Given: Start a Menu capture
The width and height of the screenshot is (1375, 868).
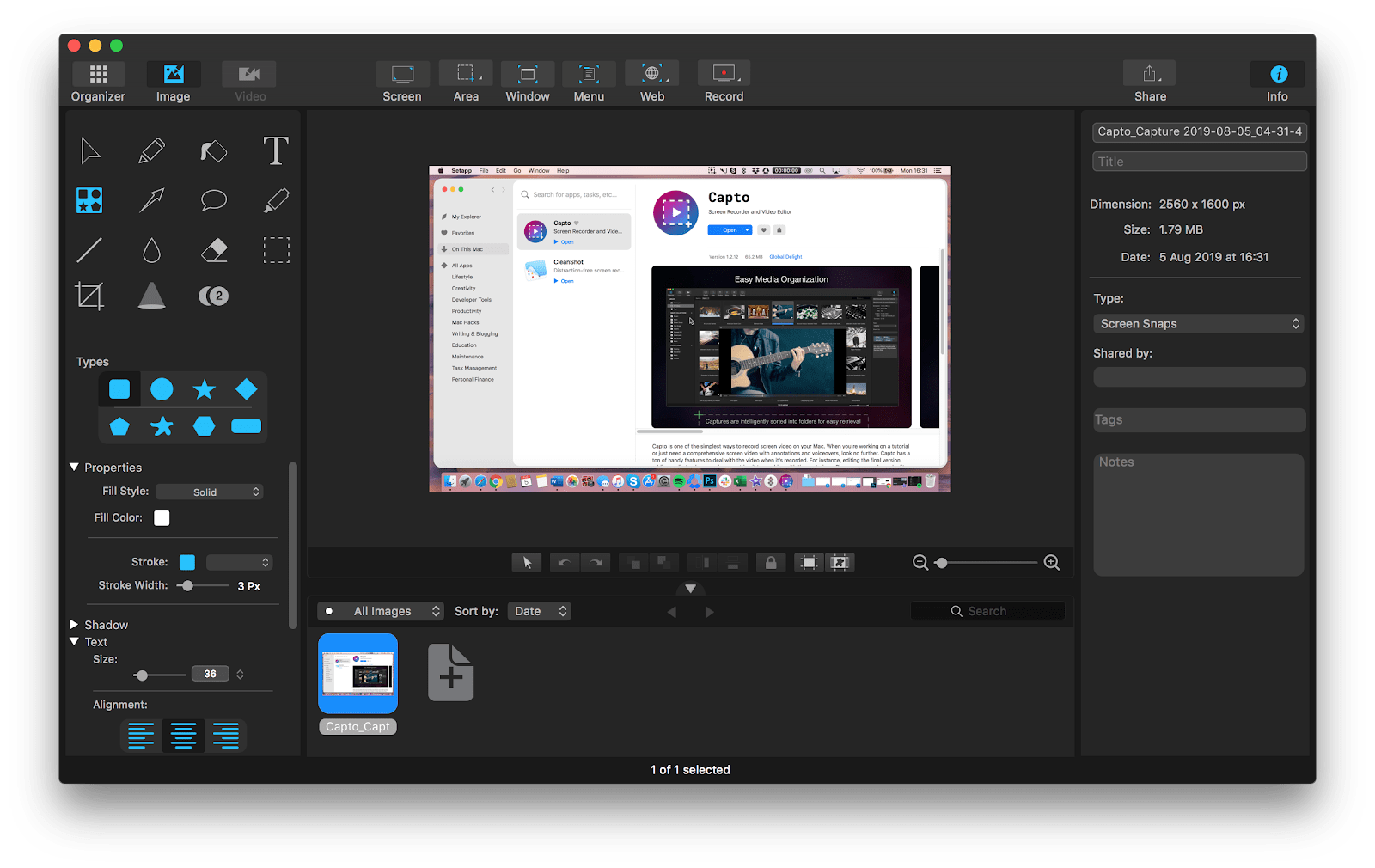Looking at the screenshot, I should click(589, 83).
